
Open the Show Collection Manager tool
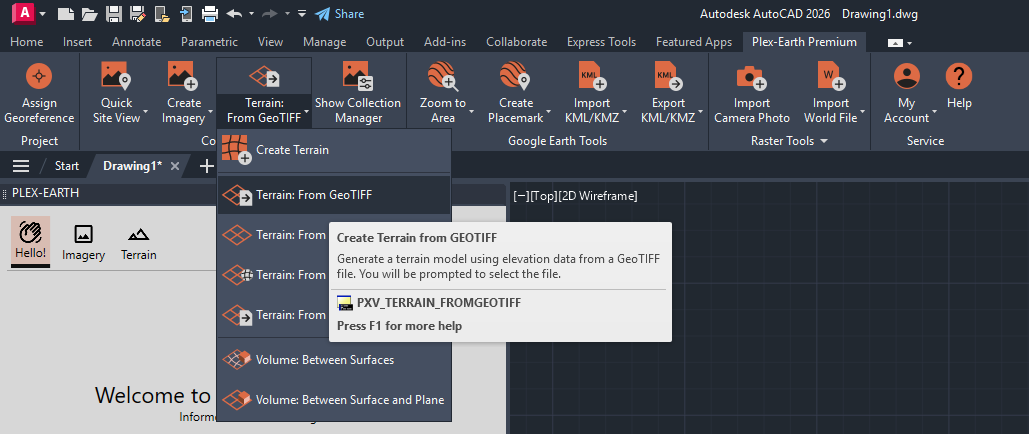358,92
